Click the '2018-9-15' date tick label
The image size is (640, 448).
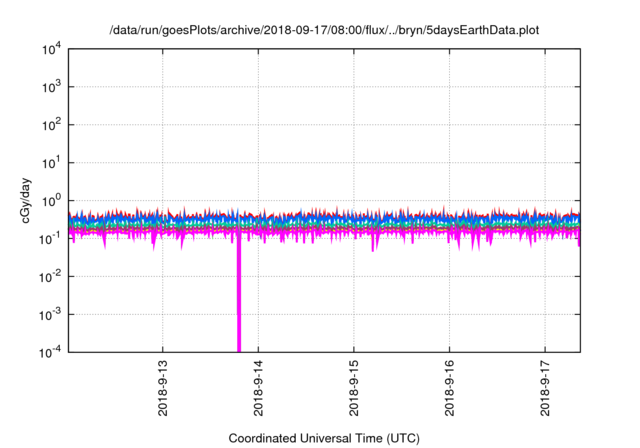(354, 388)
